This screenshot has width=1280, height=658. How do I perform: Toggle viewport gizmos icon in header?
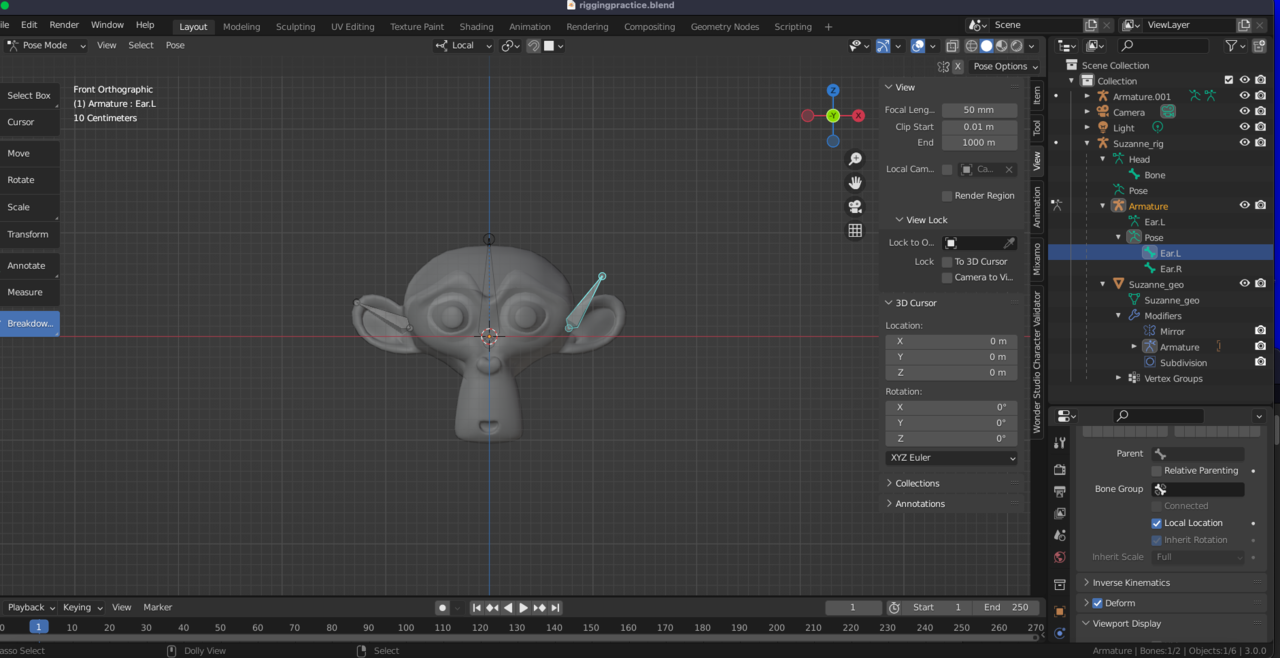(x=883, y=45)
